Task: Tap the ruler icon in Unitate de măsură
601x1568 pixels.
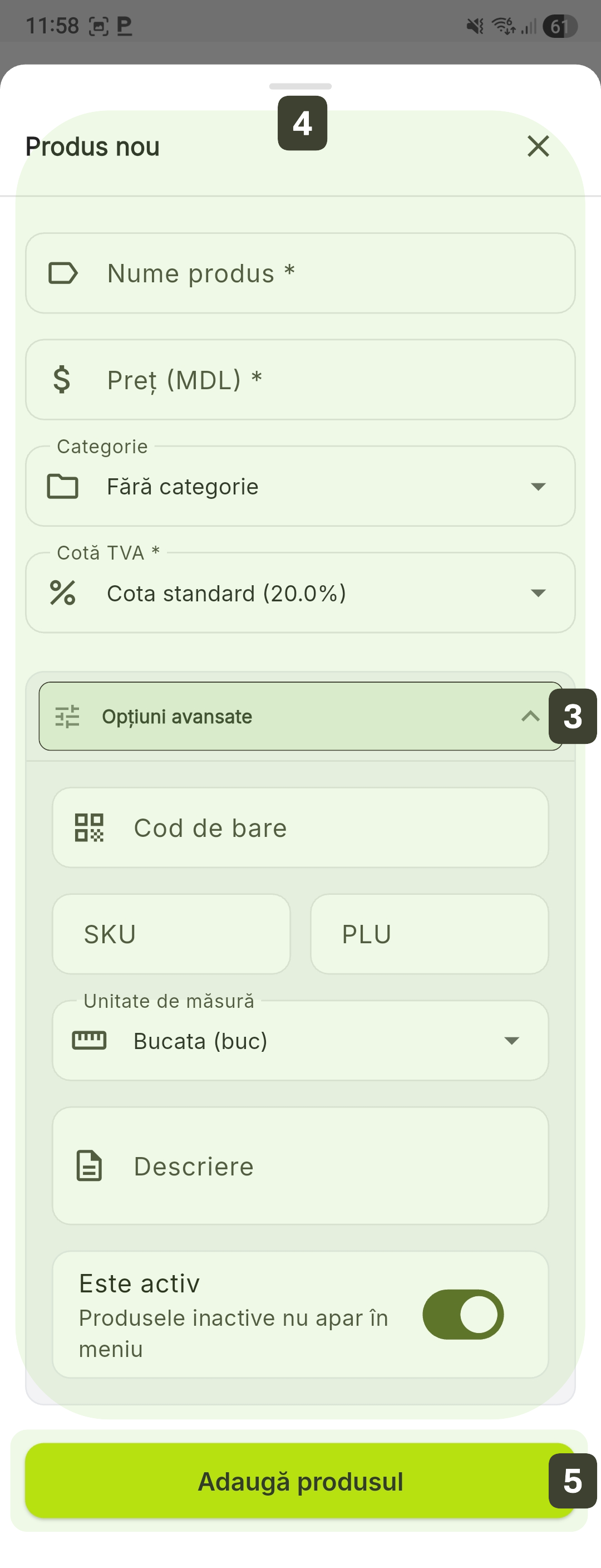Action: coord(89,1040)
